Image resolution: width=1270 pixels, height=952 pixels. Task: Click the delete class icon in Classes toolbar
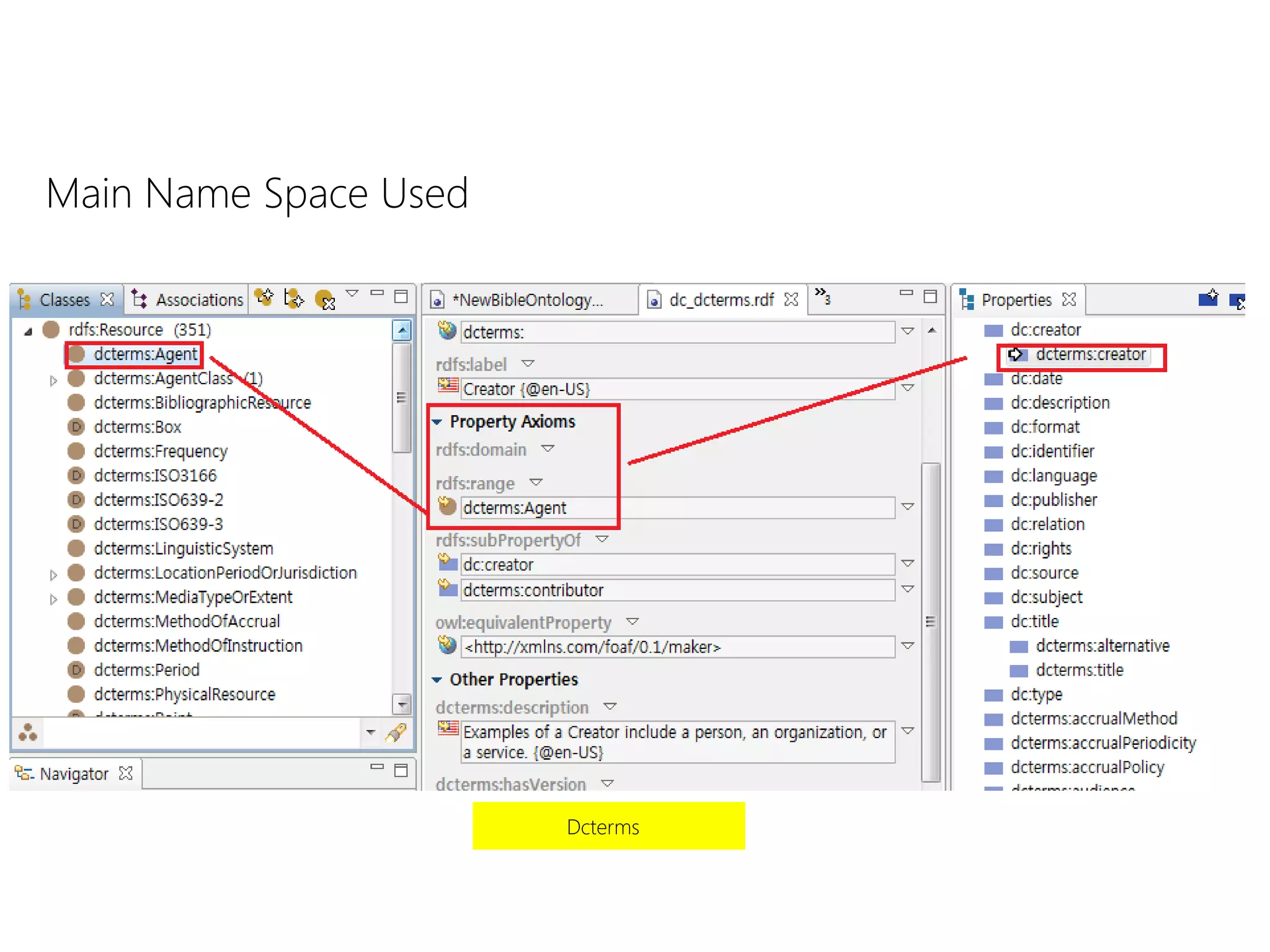[x=325, y=300]
